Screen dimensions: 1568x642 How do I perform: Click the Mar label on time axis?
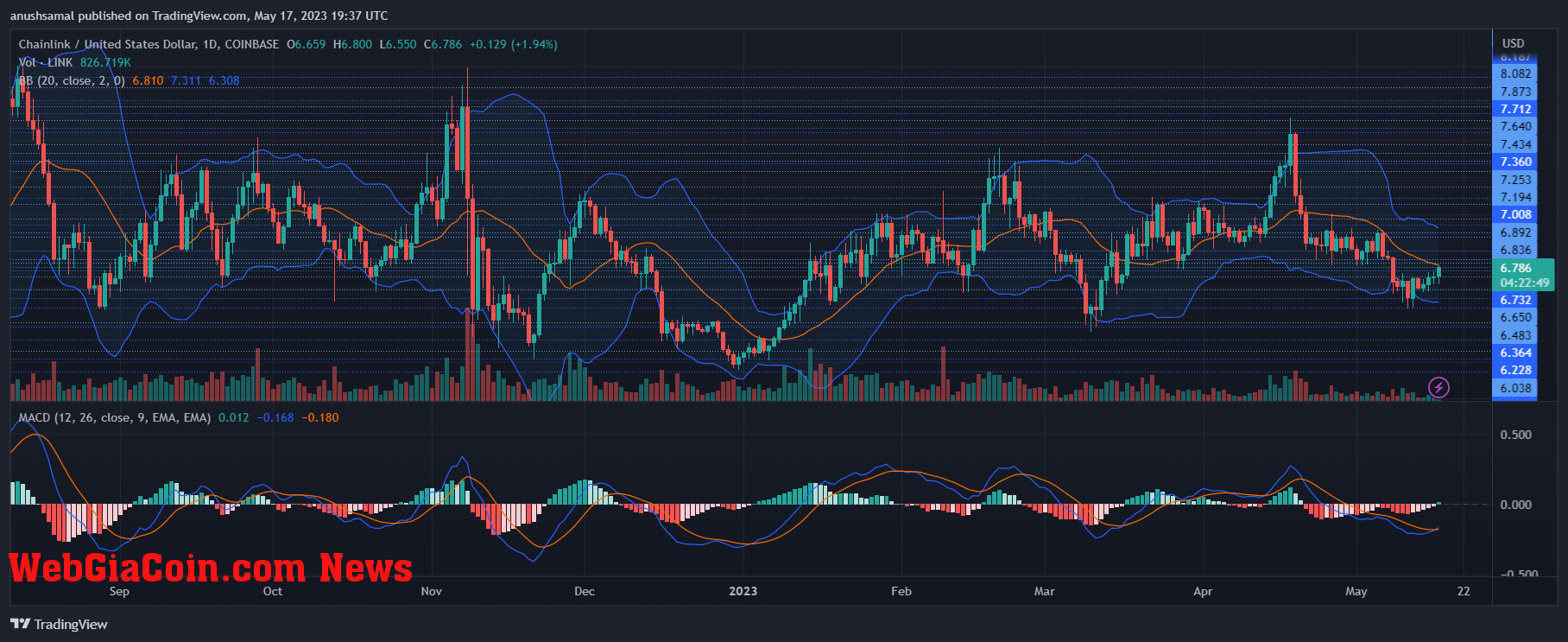coord(1045,591)
